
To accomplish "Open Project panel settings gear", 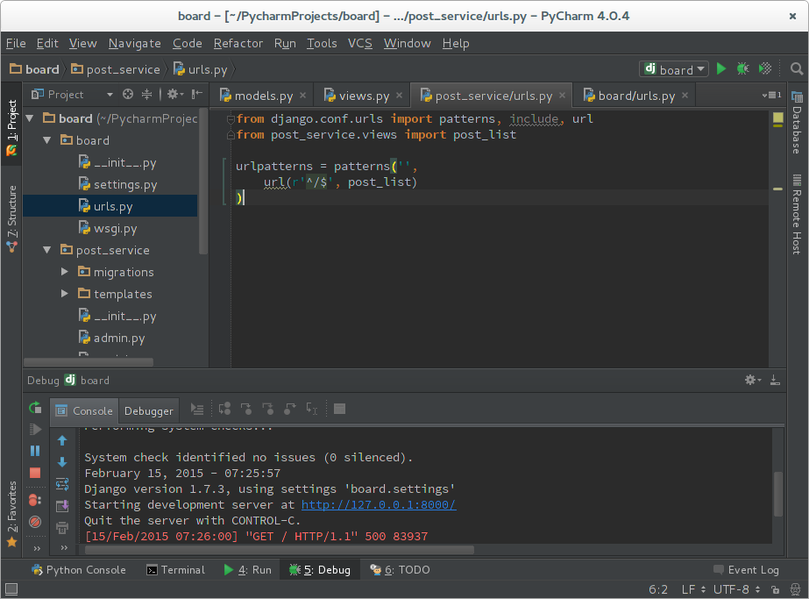I will coord(174,94).
